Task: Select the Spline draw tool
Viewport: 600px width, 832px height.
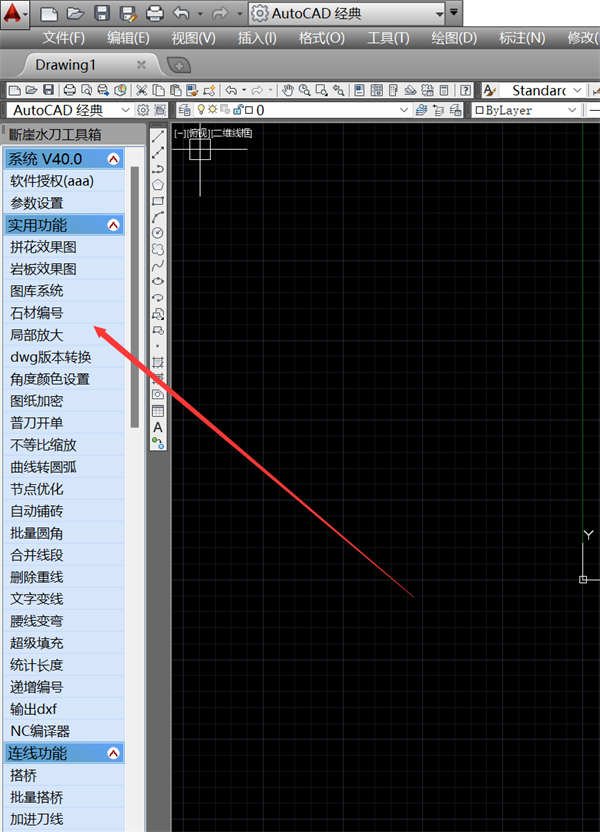Action: click(x=158, y=265)
